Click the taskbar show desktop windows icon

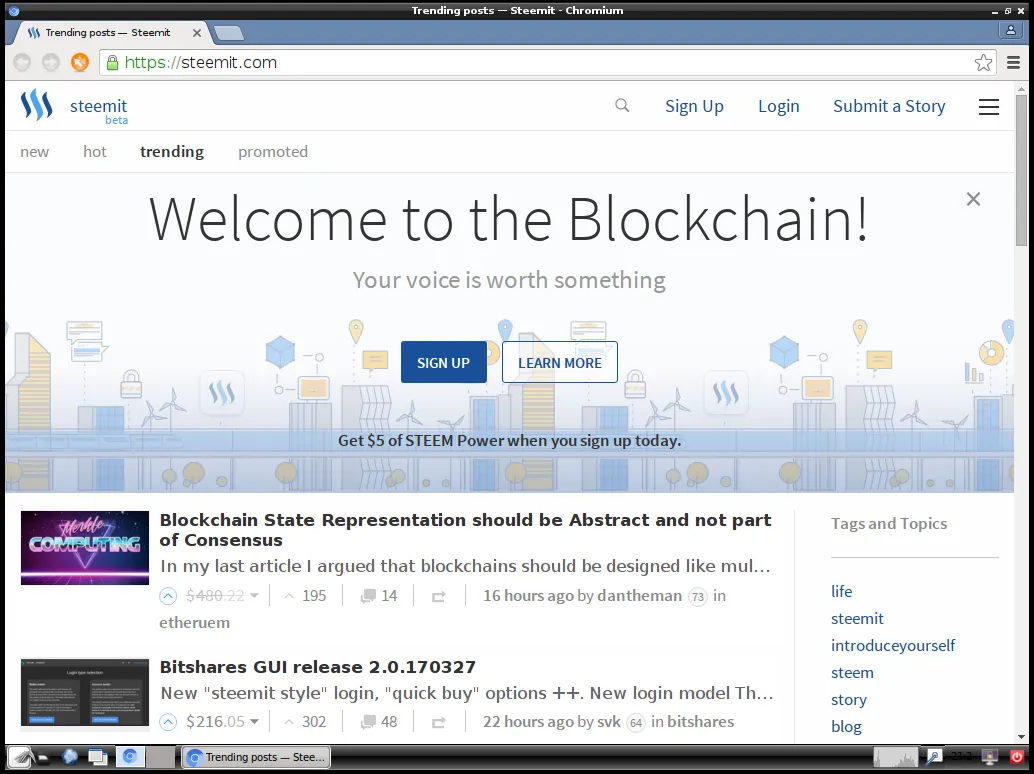click(x=98, y=757)
